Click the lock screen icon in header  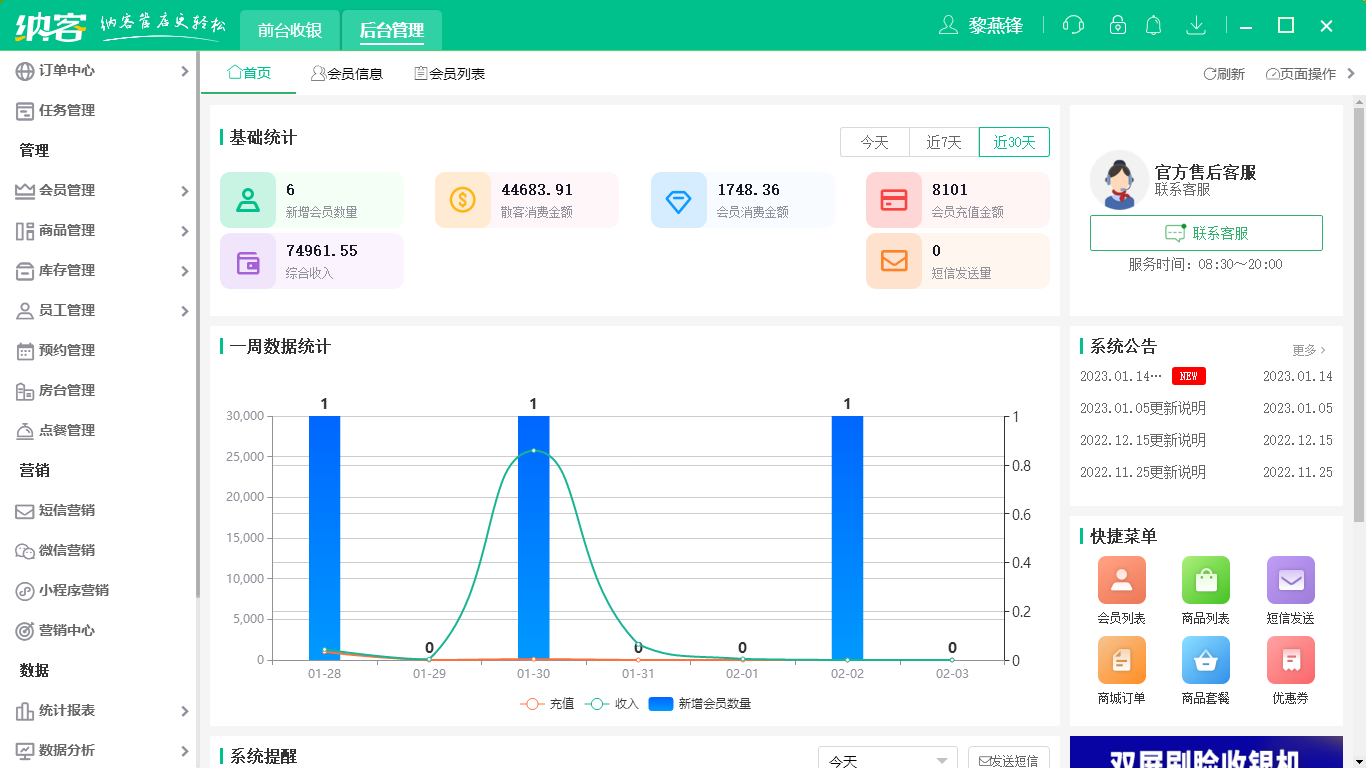point(1113,25)
